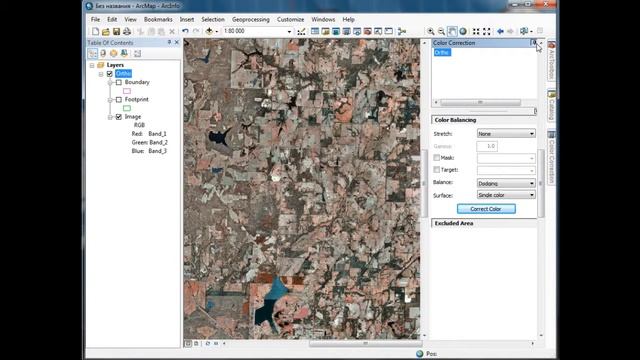The width and height of the screenshot is (640, 360).
Task: Click the Boundary pink symbol swatch
Action: pyautogui.click(x=127, y=91)
